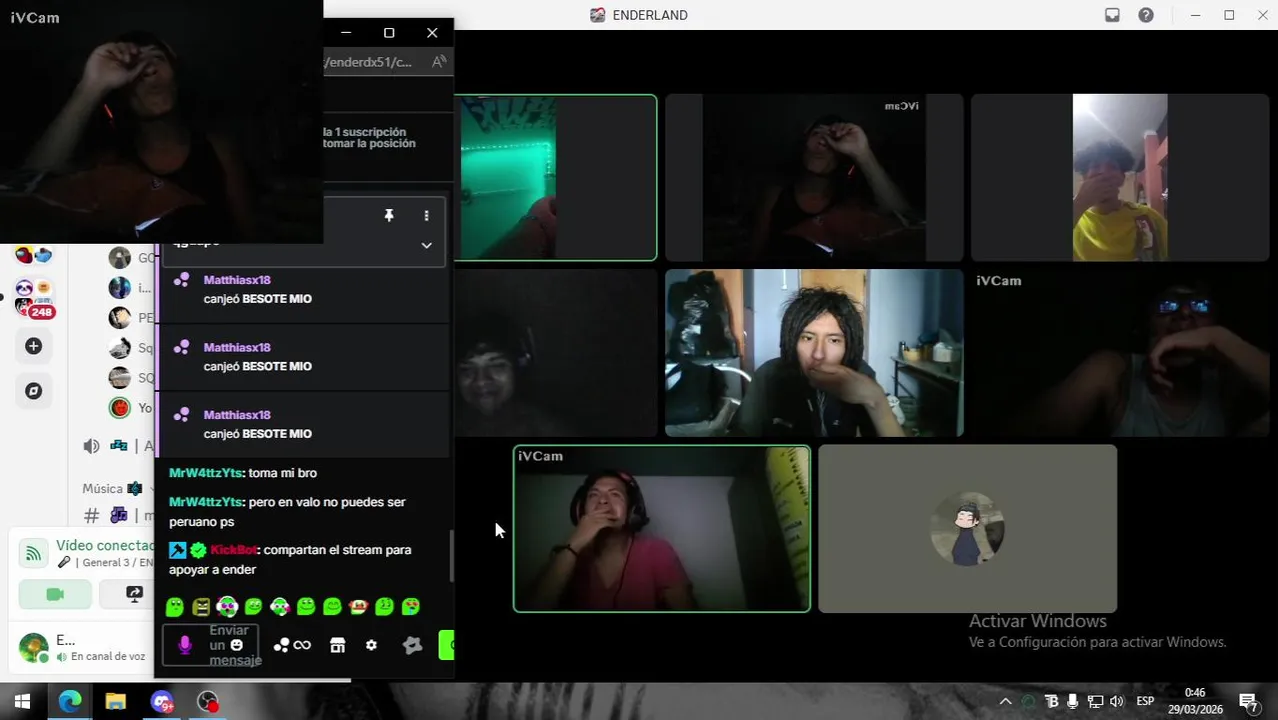Show hidden system tray icons

pos(1005,701)
